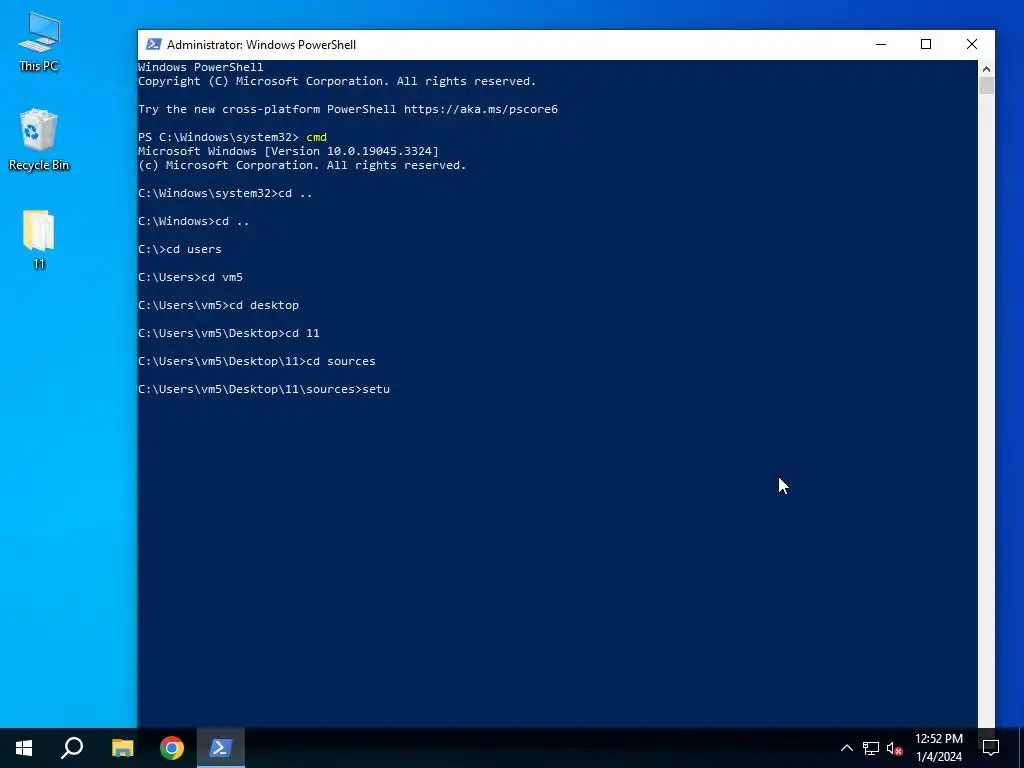Click the scrollbar up arrow in PowerShell
Viewport: 1024px width, 768px height.
pyautogui.click(x=986, y=68)
